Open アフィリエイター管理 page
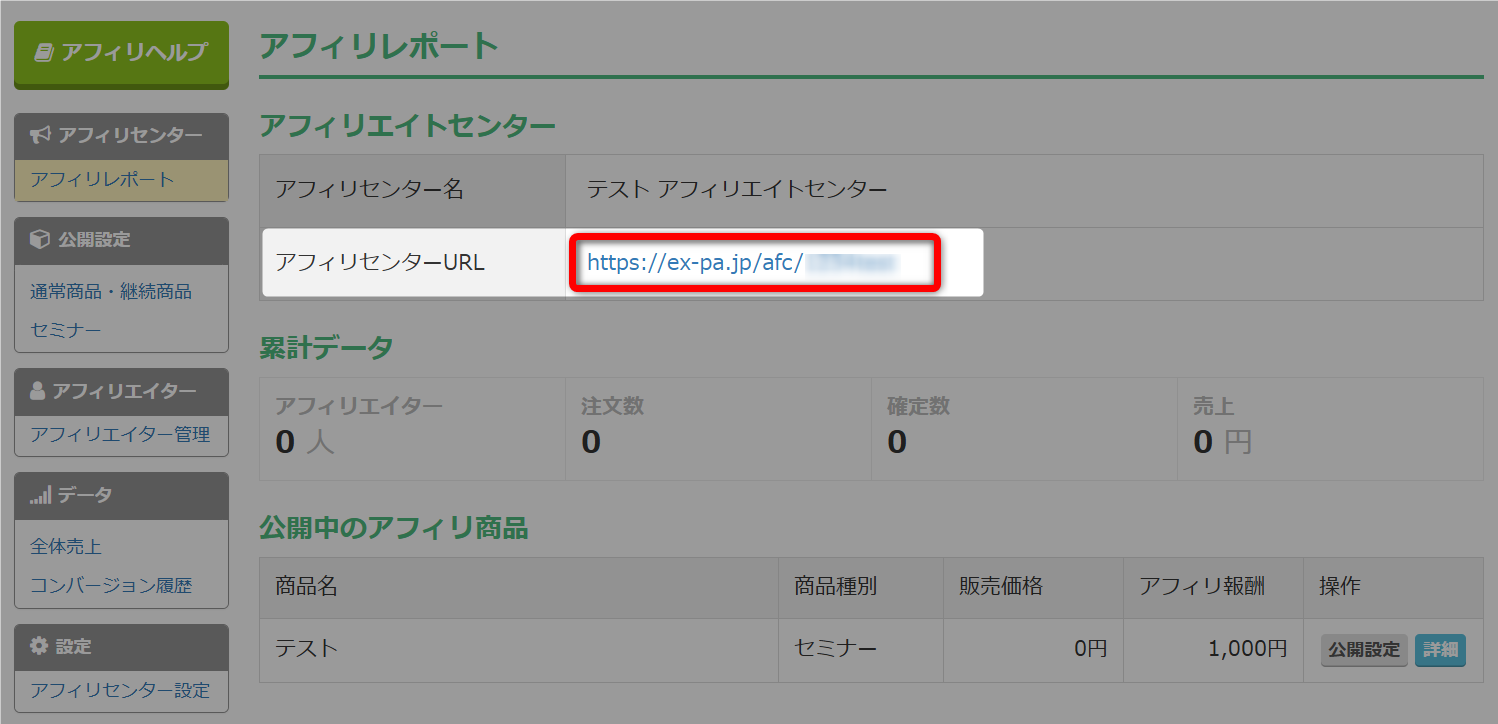 click(120, 435)
